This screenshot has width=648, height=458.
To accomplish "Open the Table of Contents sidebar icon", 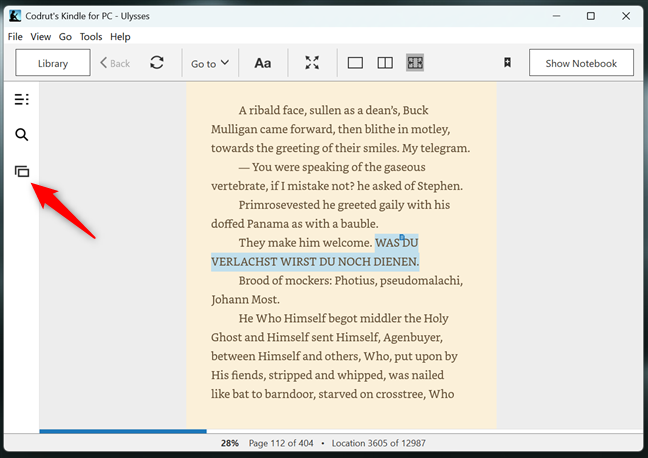I will pos(21,99).
